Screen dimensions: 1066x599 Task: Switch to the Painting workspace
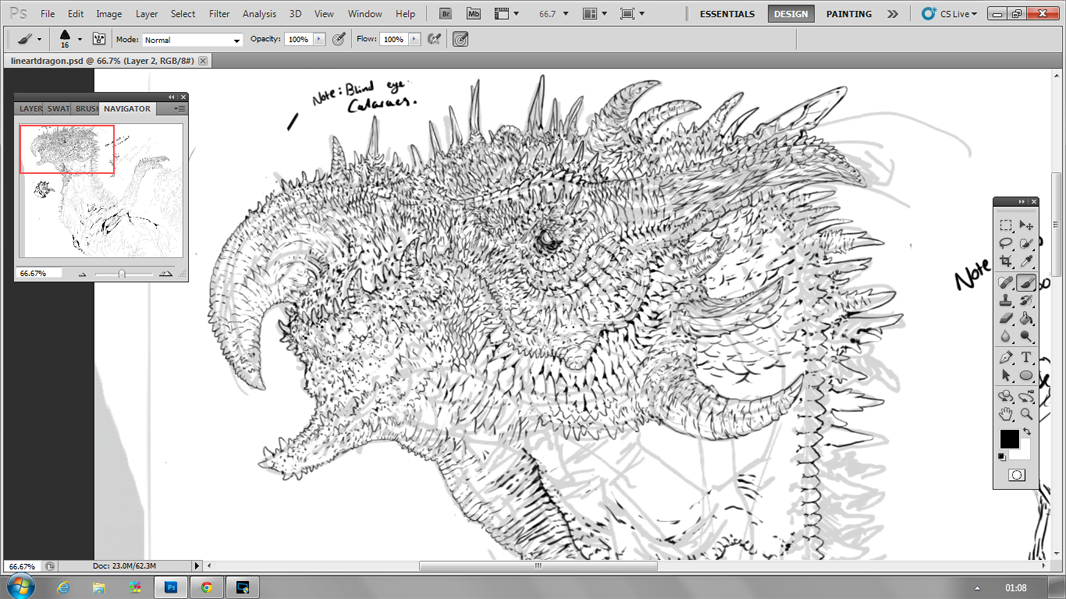pyautogui.click(x=848, y=14)
